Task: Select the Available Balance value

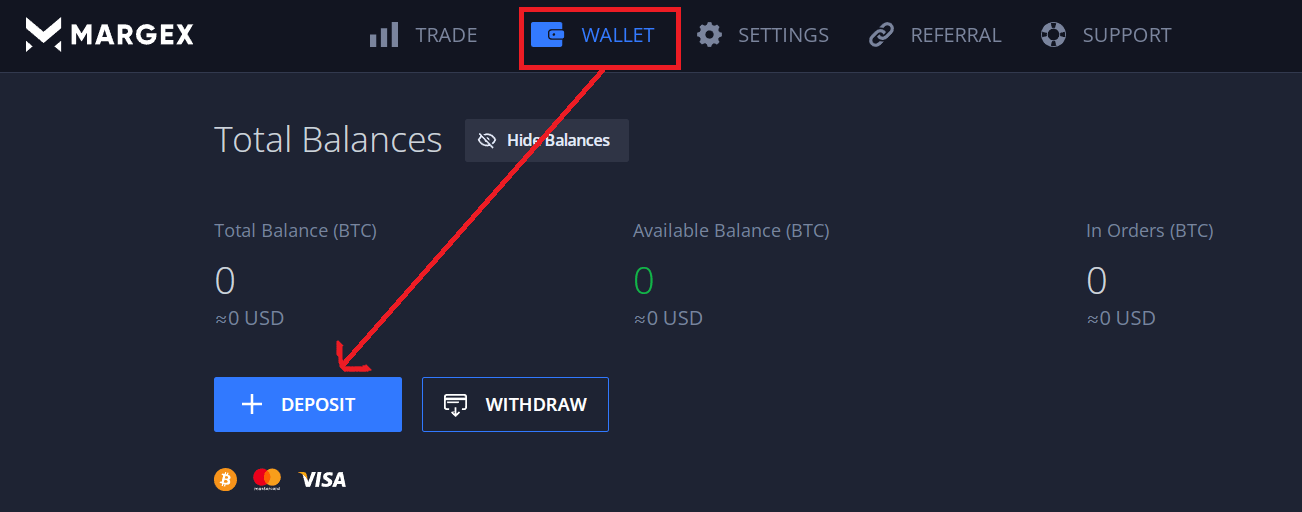Action: click(x=643, y=282)
